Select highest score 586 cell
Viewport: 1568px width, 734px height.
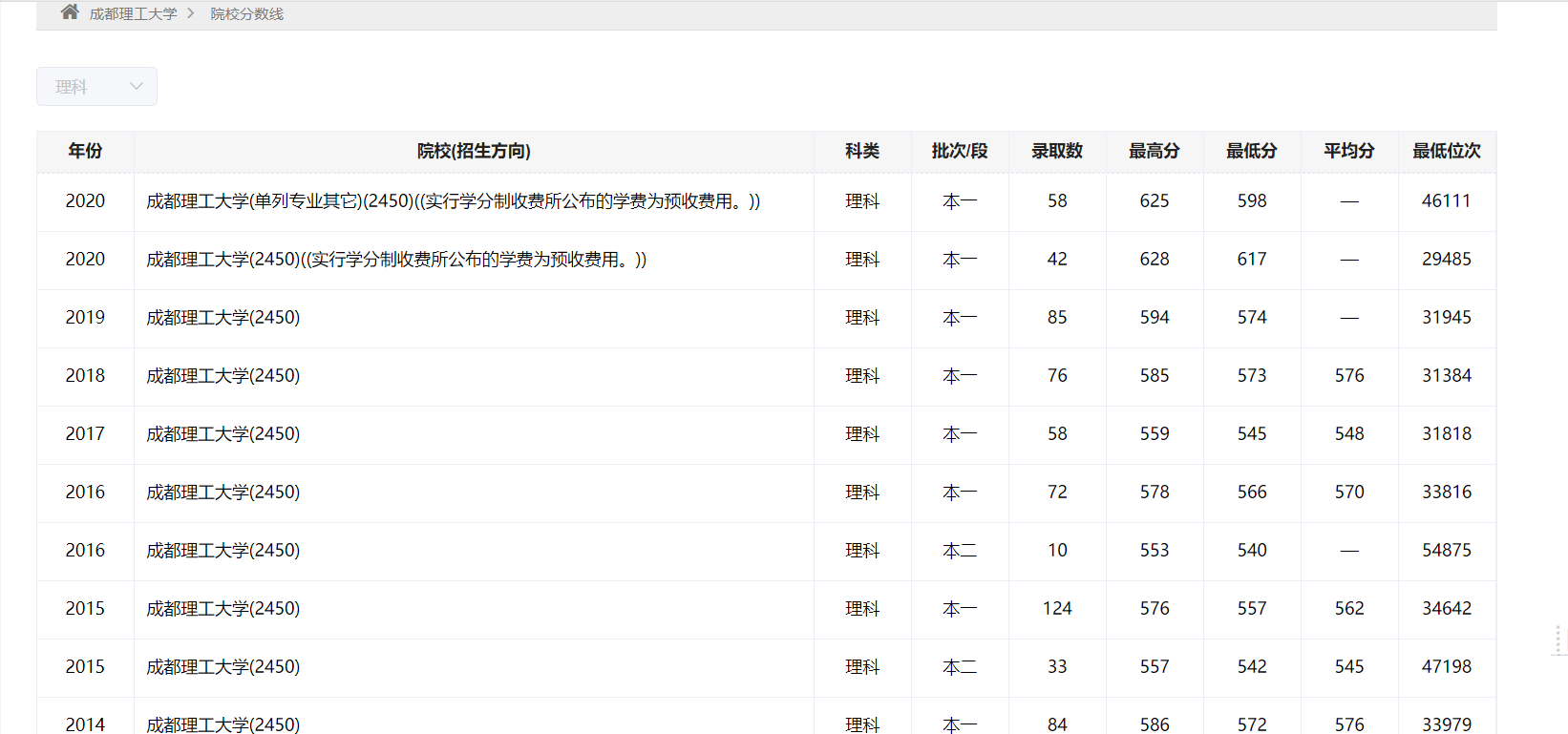1155,724
